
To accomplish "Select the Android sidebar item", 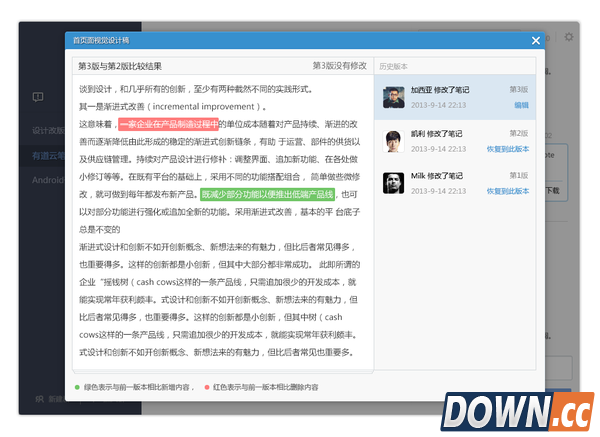I will point(45,181).
